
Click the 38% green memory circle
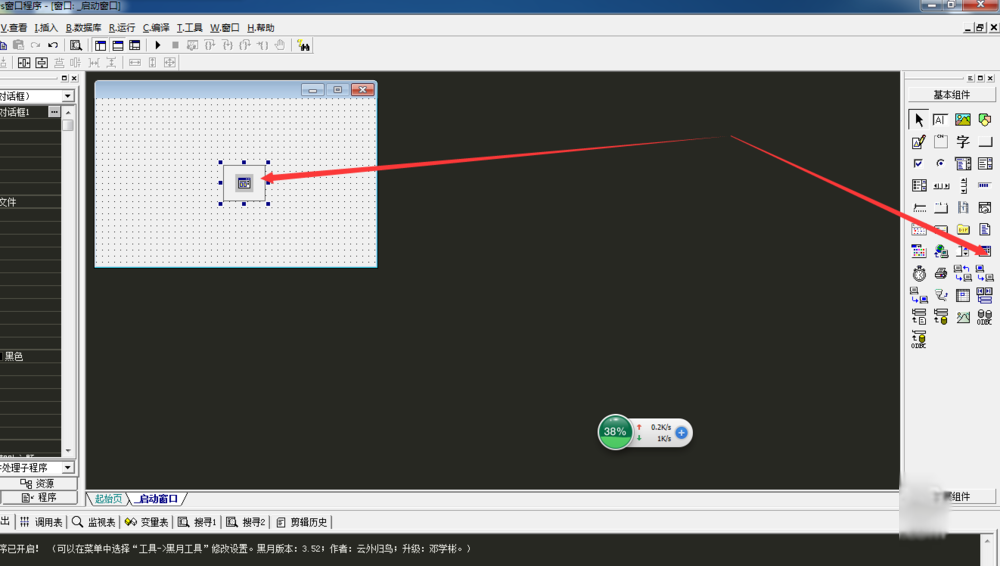pos(615,431)
